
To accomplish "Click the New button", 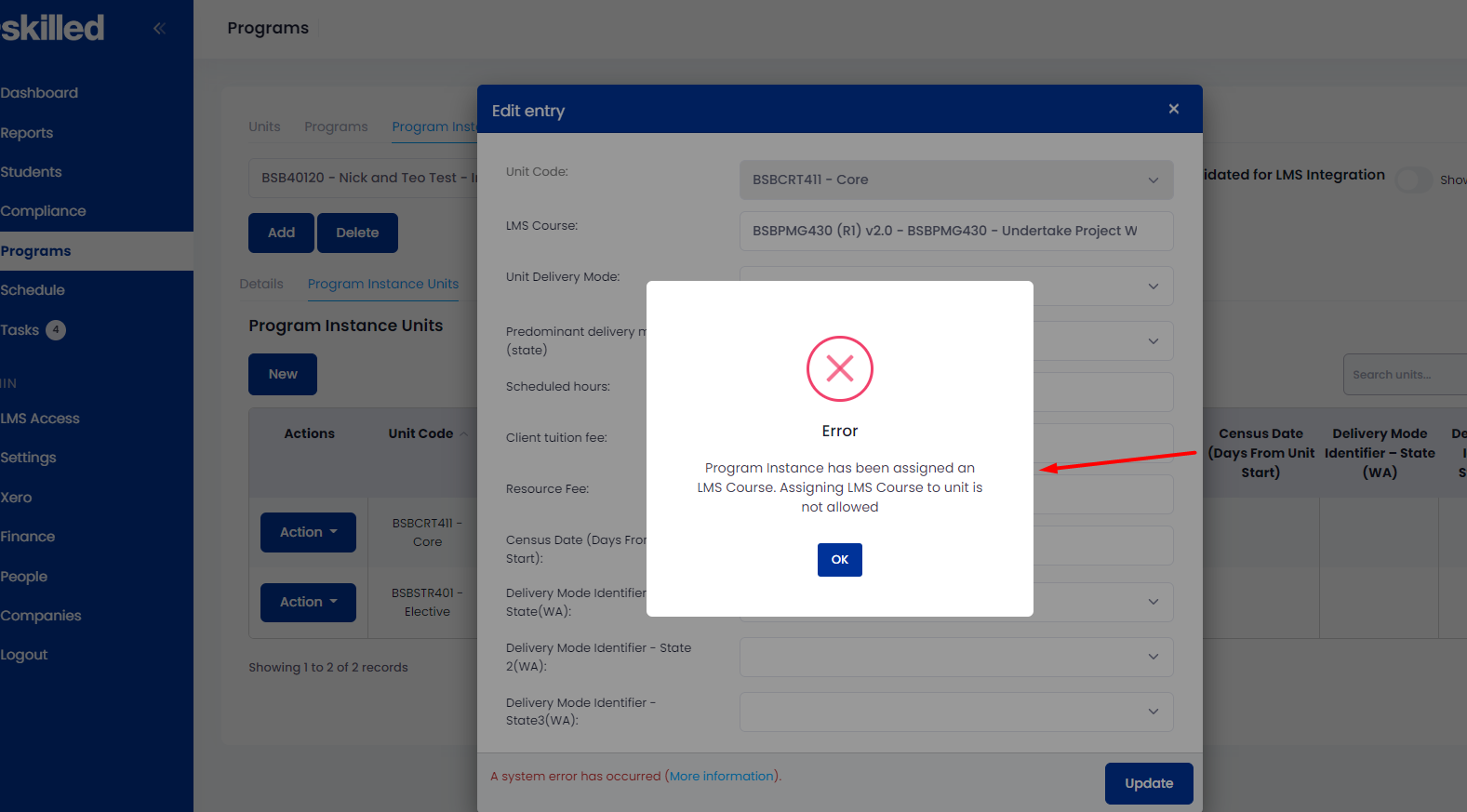I will coord(283,374).
